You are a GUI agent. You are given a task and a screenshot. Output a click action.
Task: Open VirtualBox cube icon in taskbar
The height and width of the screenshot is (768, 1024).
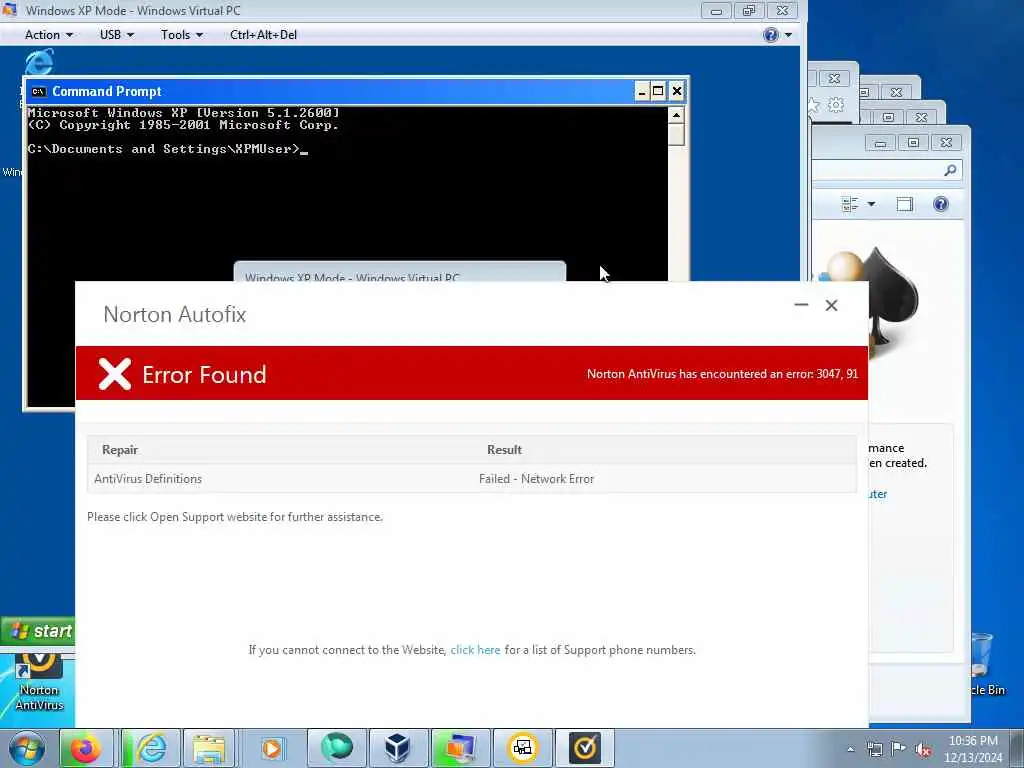pos(398,748)
